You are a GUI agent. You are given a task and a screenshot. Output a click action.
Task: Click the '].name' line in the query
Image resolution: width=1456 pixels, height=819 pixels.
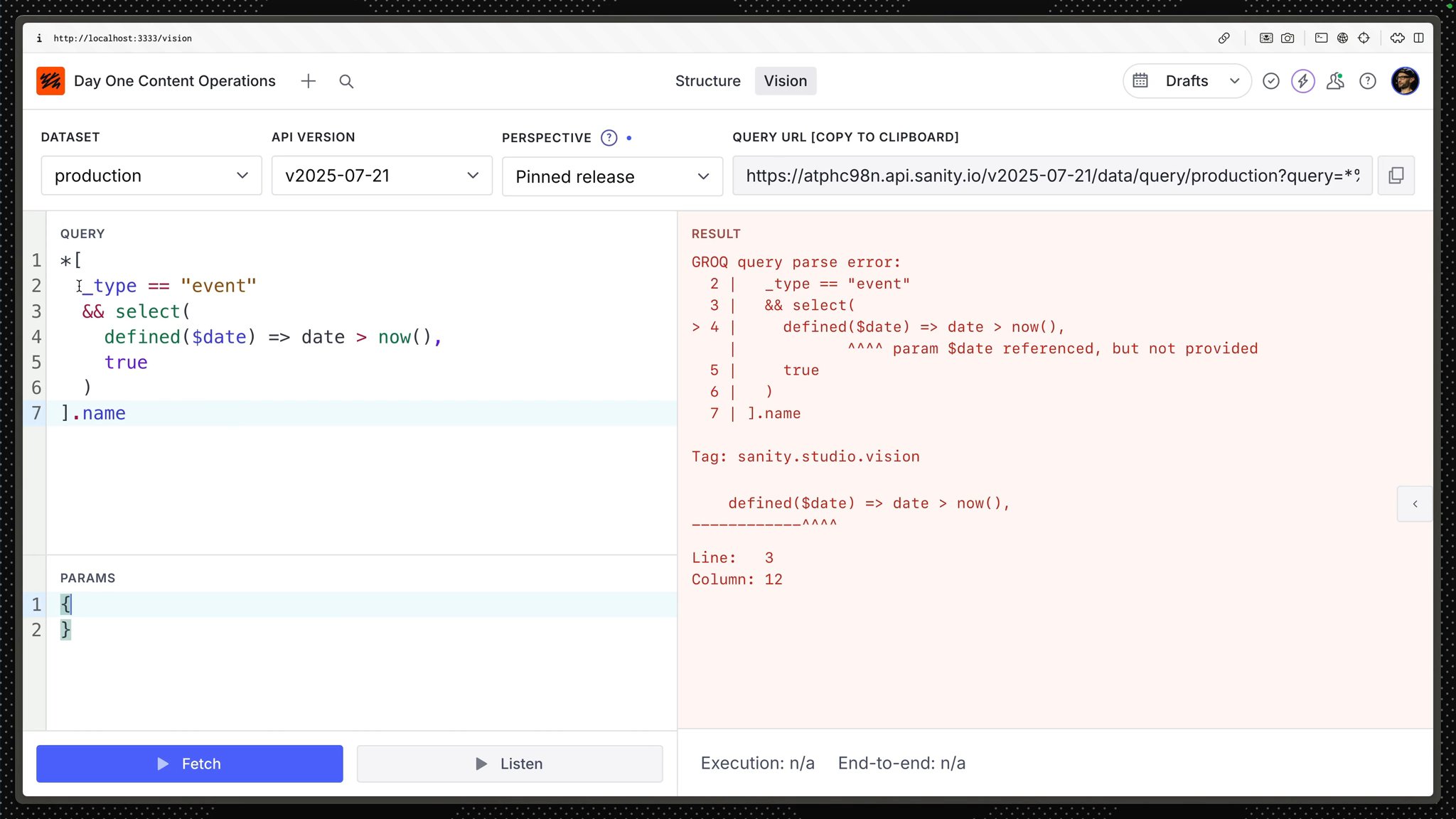[x=92, y=413]
